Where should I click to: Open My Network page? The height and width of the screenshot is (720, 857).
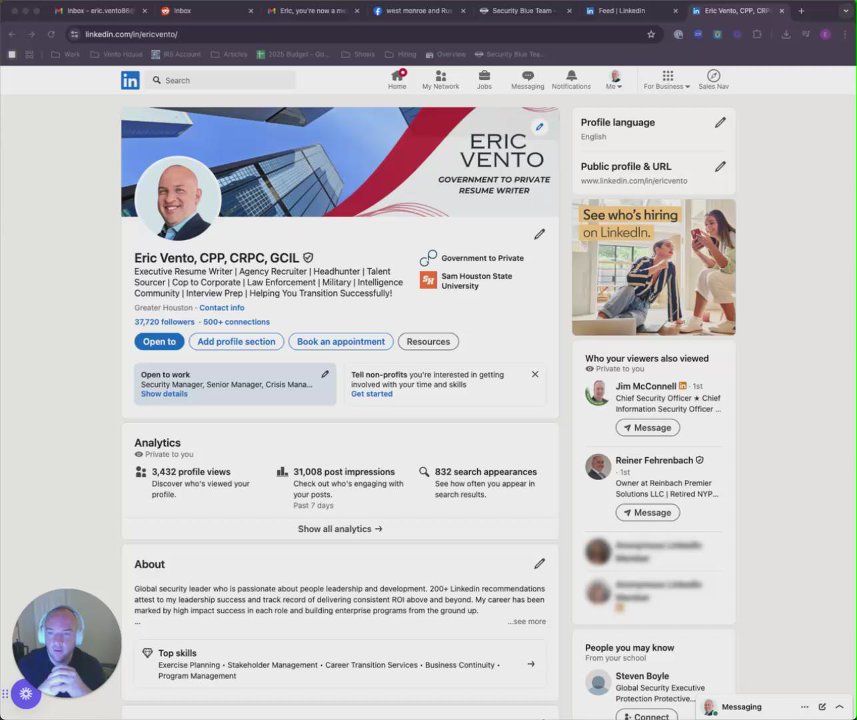[441, 79]
